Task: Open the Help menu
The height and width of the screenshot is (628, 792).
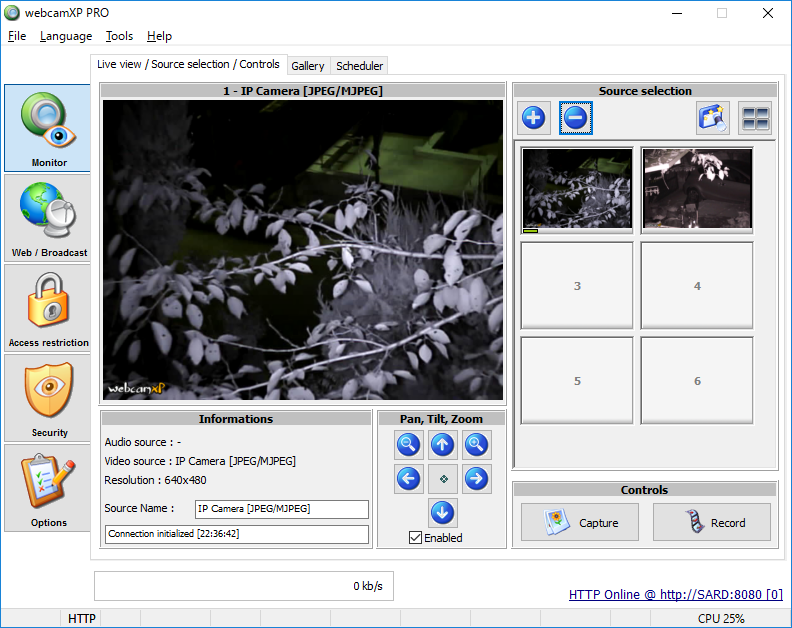Action: 159,36
